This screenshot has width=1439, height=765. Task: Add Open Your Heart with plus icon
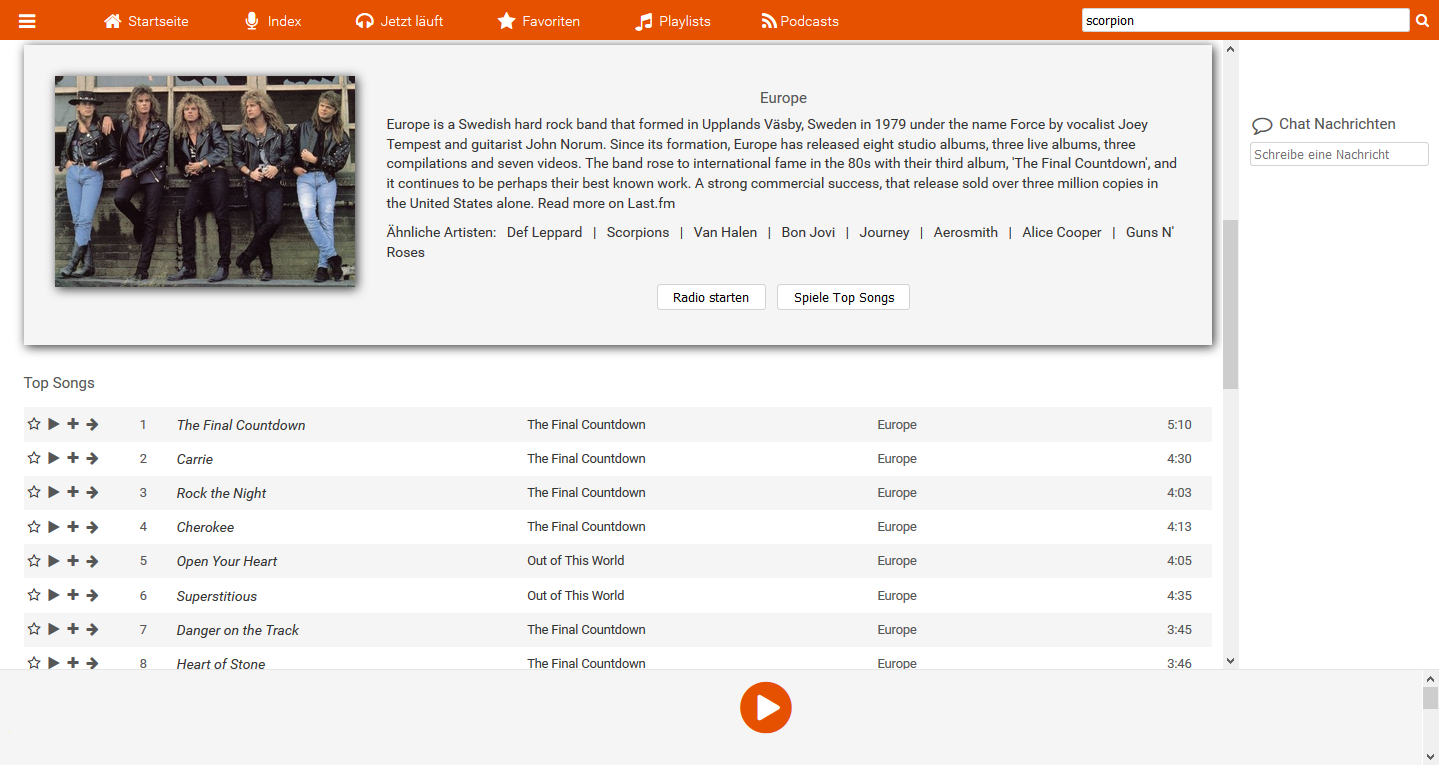click(73, 560)
